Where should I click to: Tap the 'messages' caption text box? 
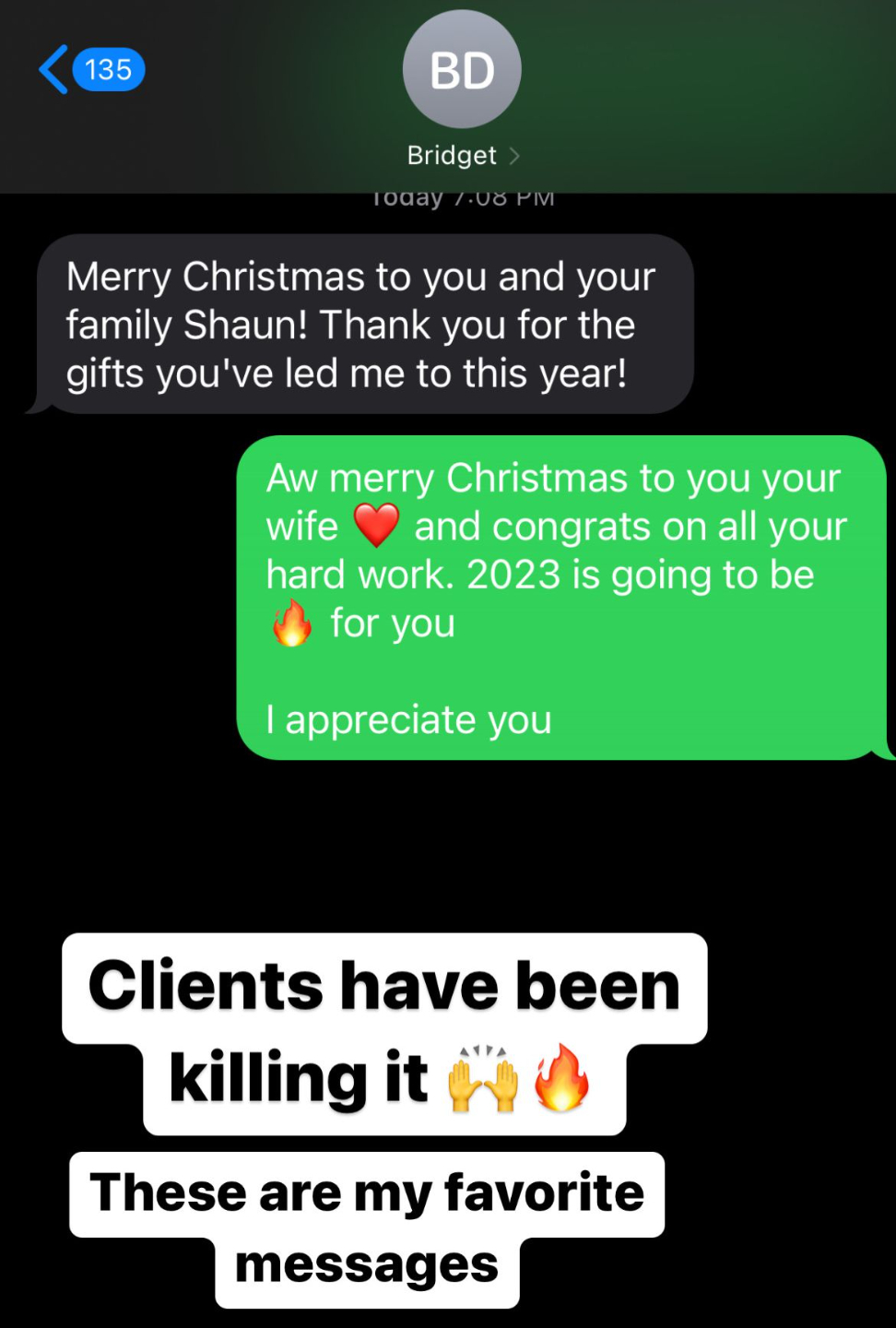click(367, 1267)
